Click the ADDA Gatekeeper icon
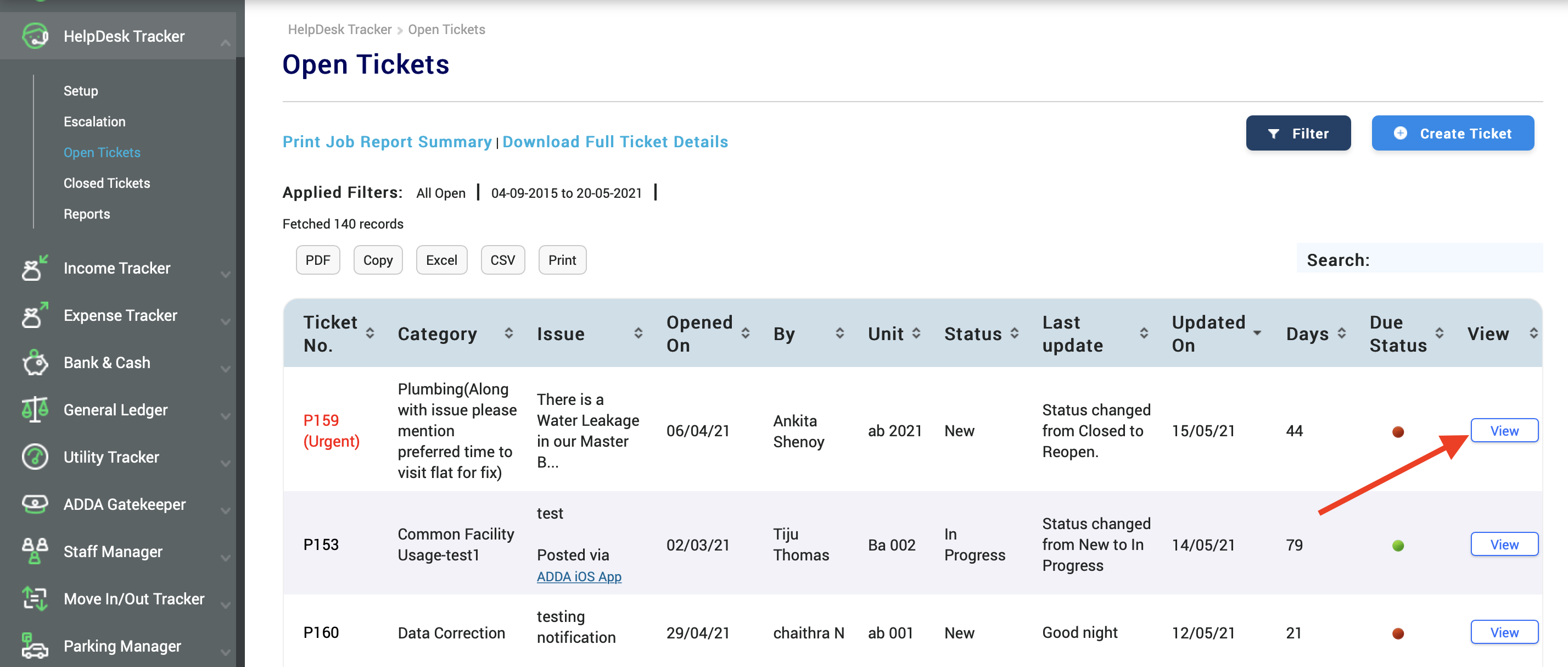The width and height of the screenshot is (1568, 667). point(35,504)
